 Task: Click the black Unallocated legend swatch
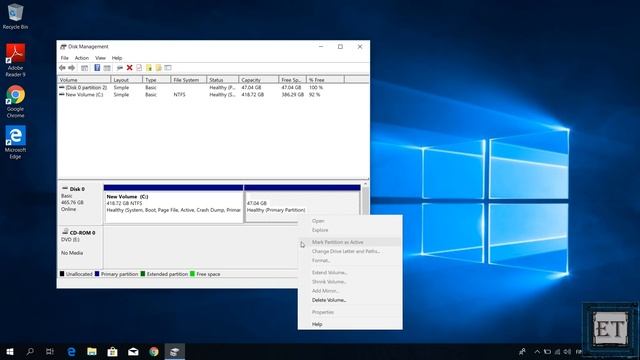point(62,274)
